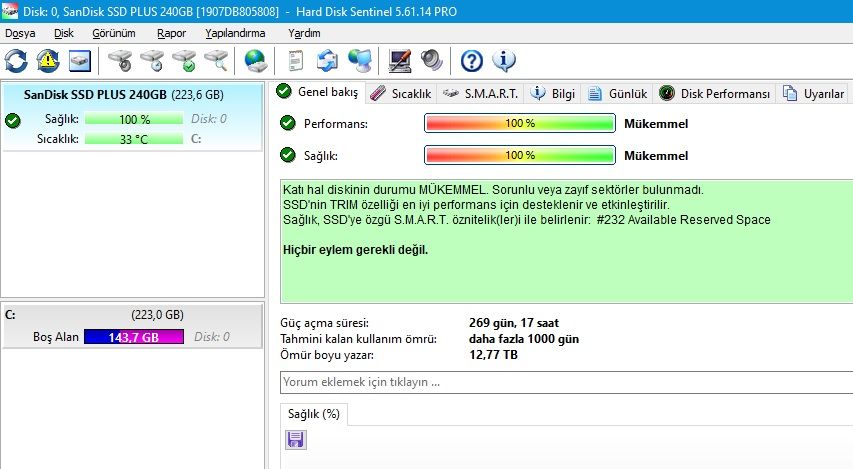
Task: Switch to the Genel bakış tab
Action: click(318, 92)
